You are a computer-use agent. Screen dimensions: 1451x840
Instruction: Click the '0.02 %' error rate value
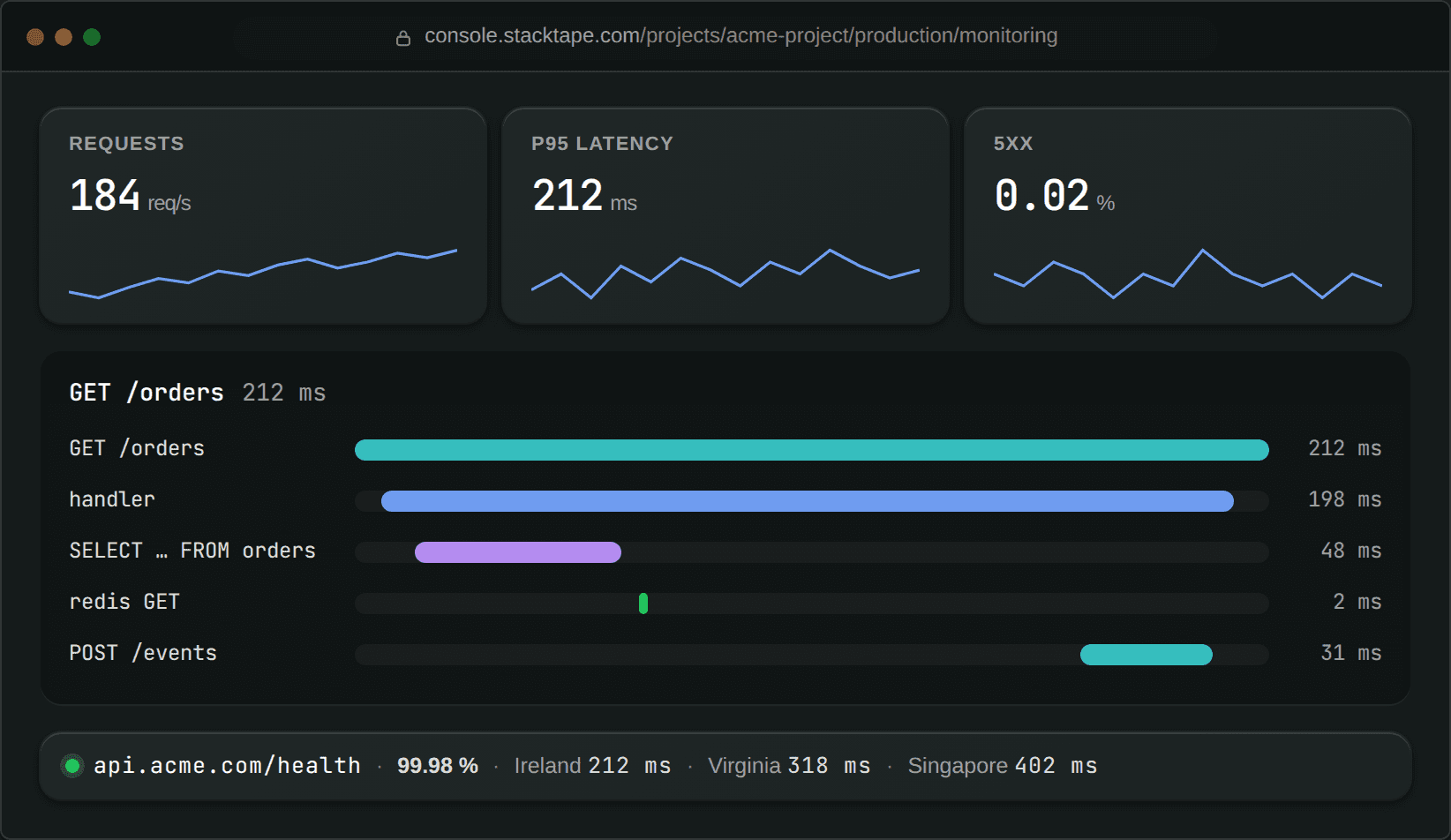point(1055,196)
